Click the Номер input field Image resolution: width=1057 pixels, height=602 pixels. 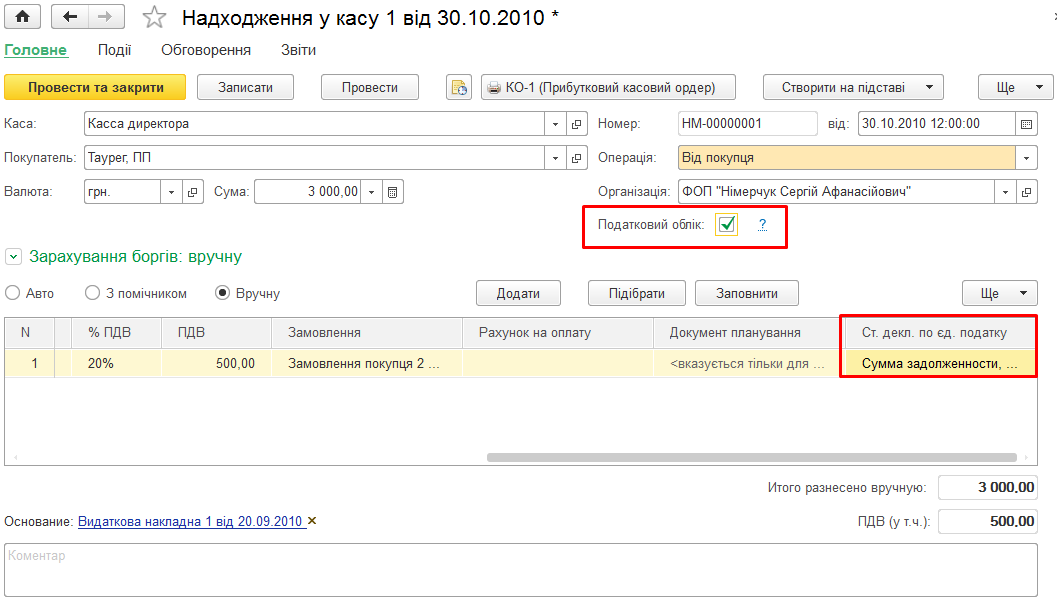point(748,124)
